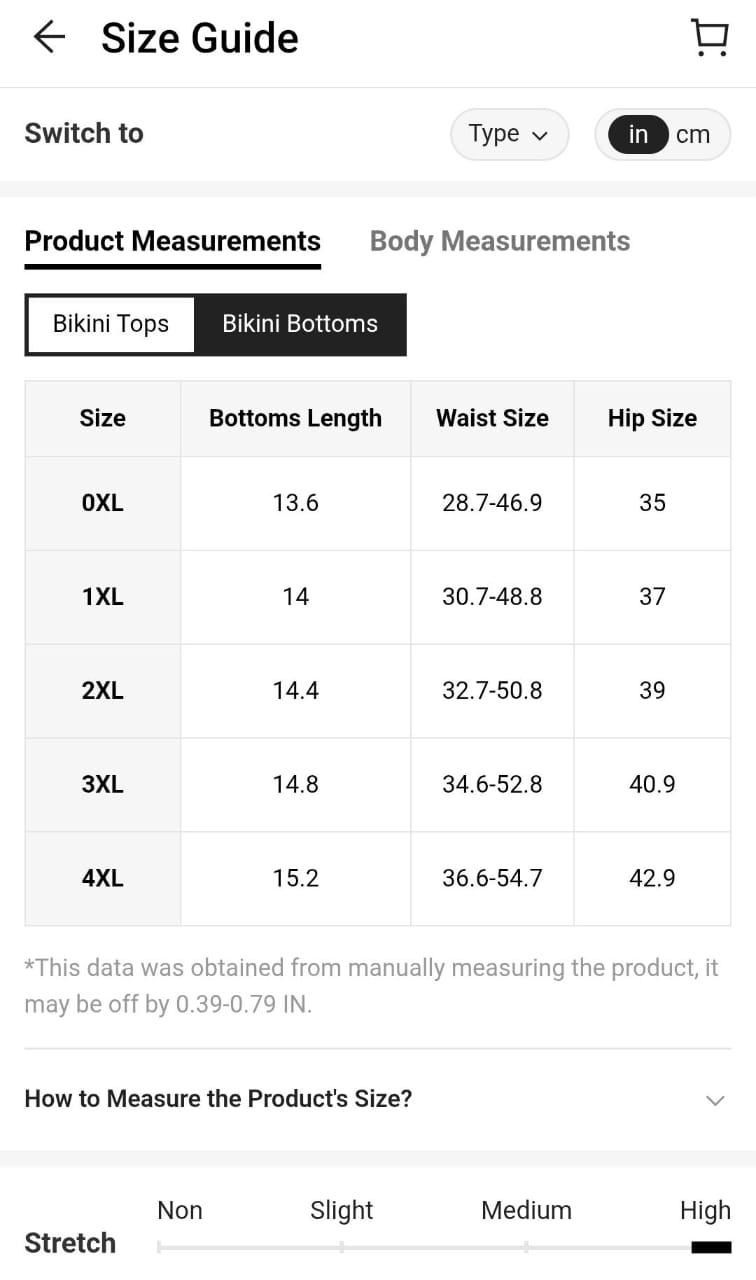Switch units to cm
The image size is (756, 1280).
[x=693, y=134]
